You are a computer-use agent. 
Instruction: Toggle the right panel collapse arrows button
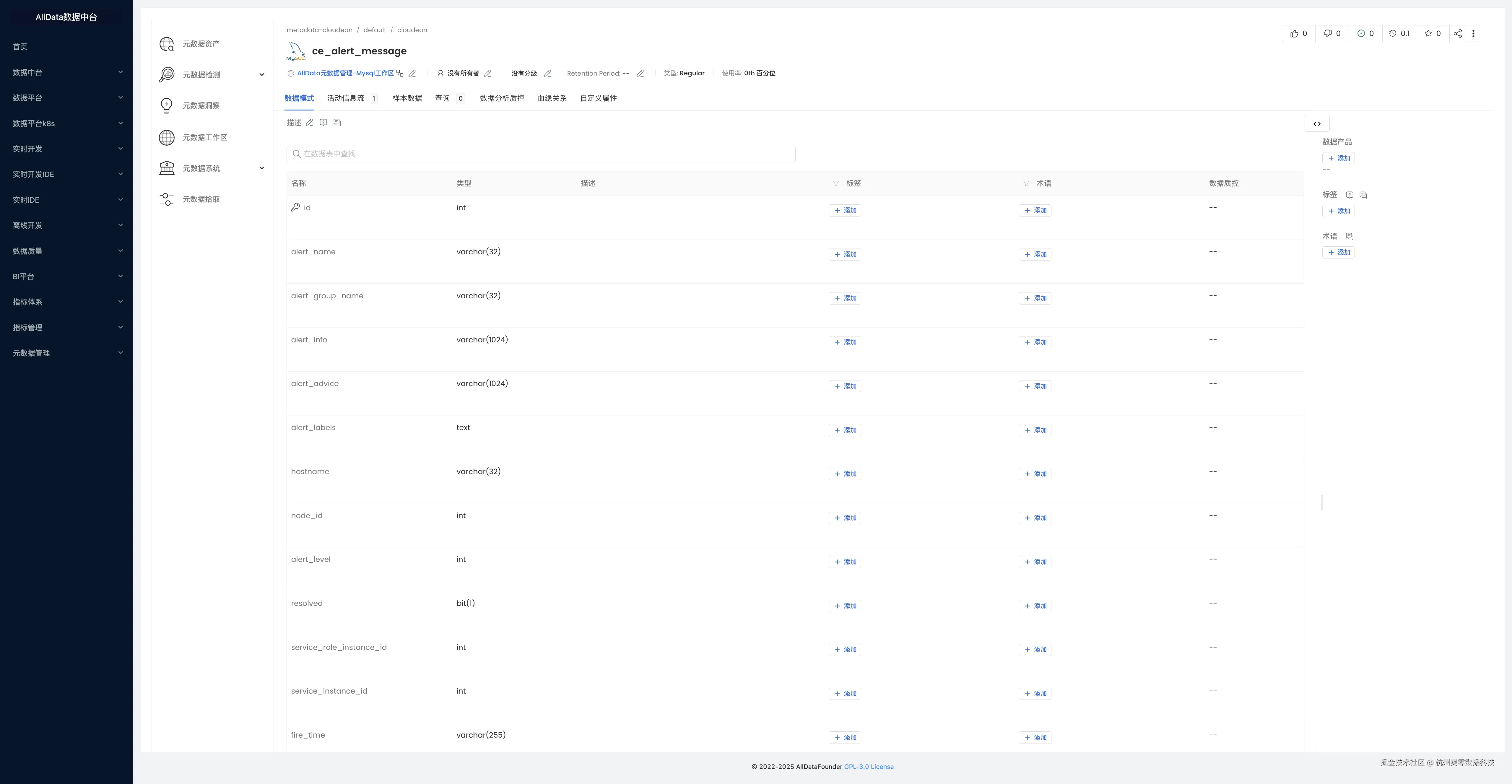(x=1316, y=124)
